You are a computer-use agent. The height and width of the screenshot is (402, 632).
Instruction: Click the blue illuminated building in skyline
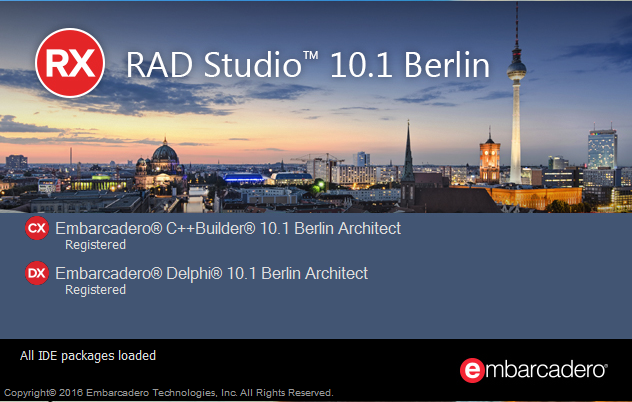pyautogui.click(x=250, y=178)
